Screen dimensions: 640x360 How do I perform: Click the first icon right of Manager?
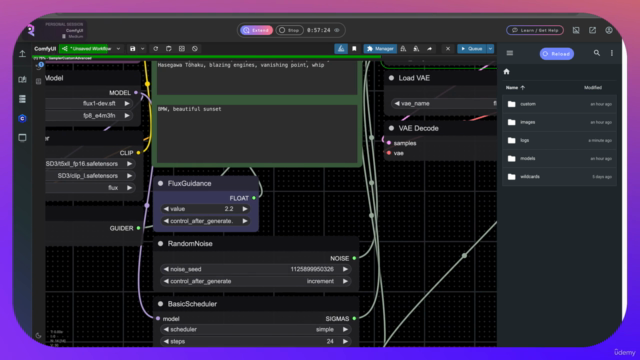403,49
